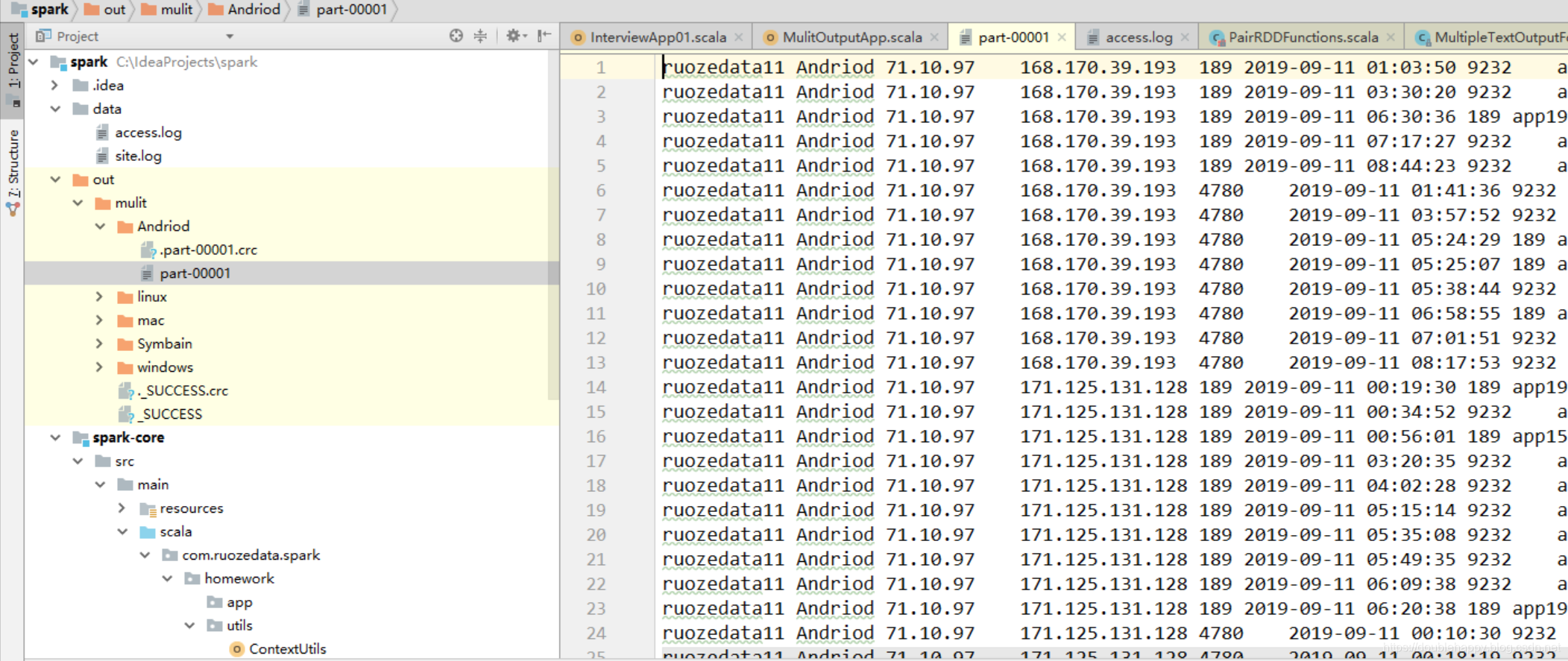Image resolution: width=1568 pixels, height=661 pixels.
Task: Collapse the utils package
Action: [x=189, y=625]
